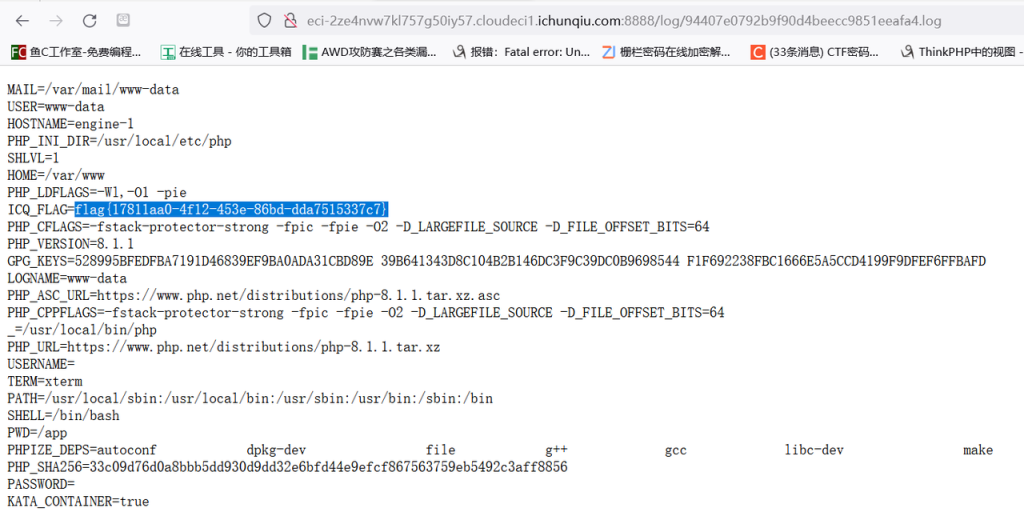Click the ICQ_FLAG variable name
Screen dimensions: 1024x532
point(37,209)
